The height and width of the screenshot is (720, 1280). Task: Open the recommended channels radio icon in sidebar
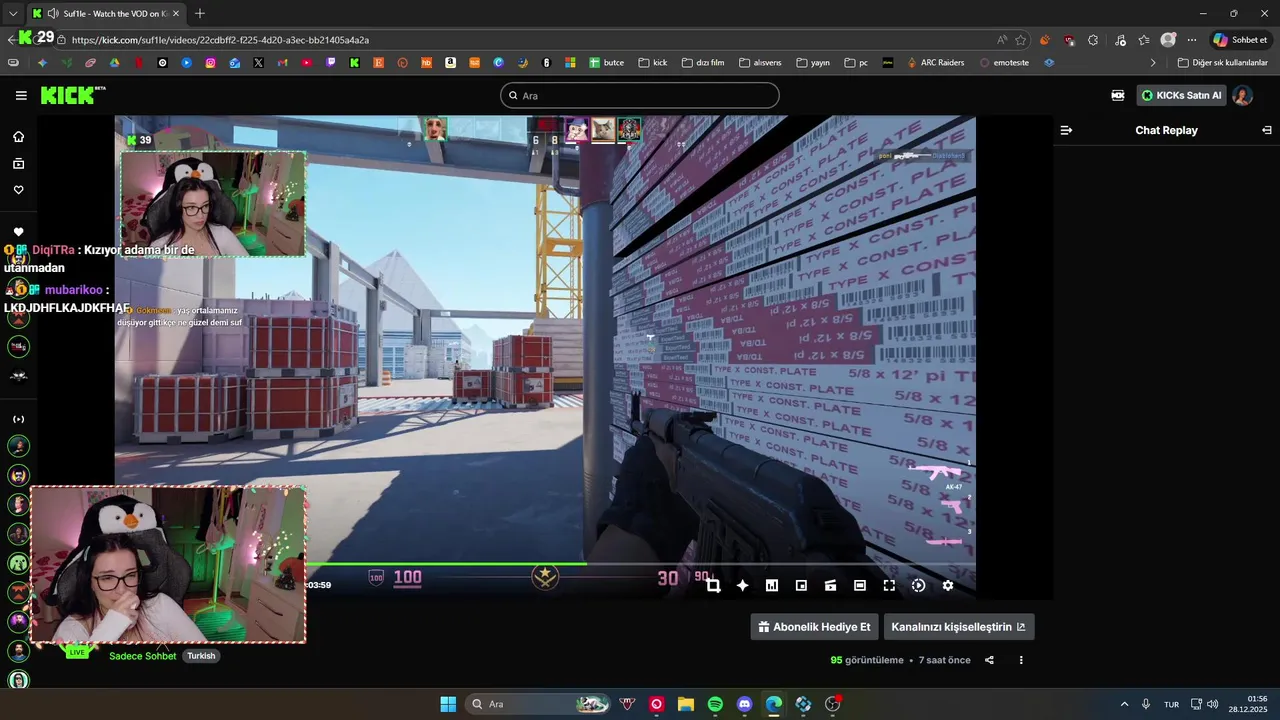[x=18, y=419]
